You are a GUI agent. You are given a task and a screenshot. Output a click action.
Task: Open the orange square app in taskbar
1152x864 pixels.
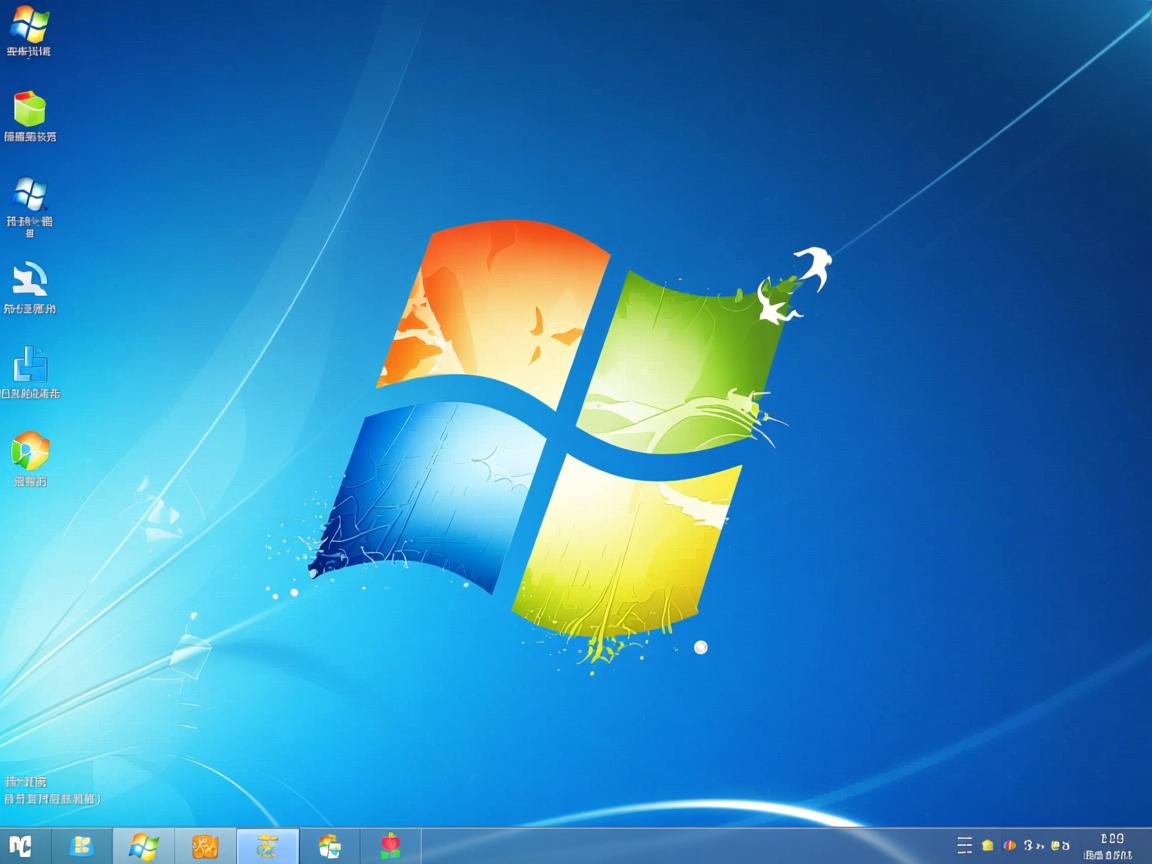click(205, 846)
